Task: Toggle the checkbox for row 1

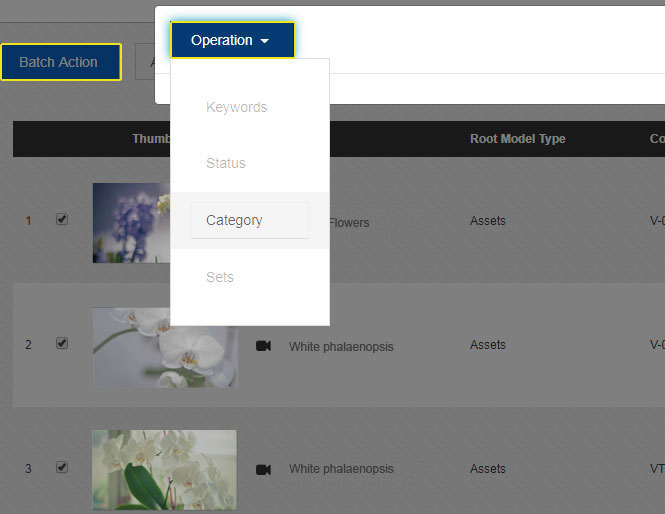Action: (62, 220)
